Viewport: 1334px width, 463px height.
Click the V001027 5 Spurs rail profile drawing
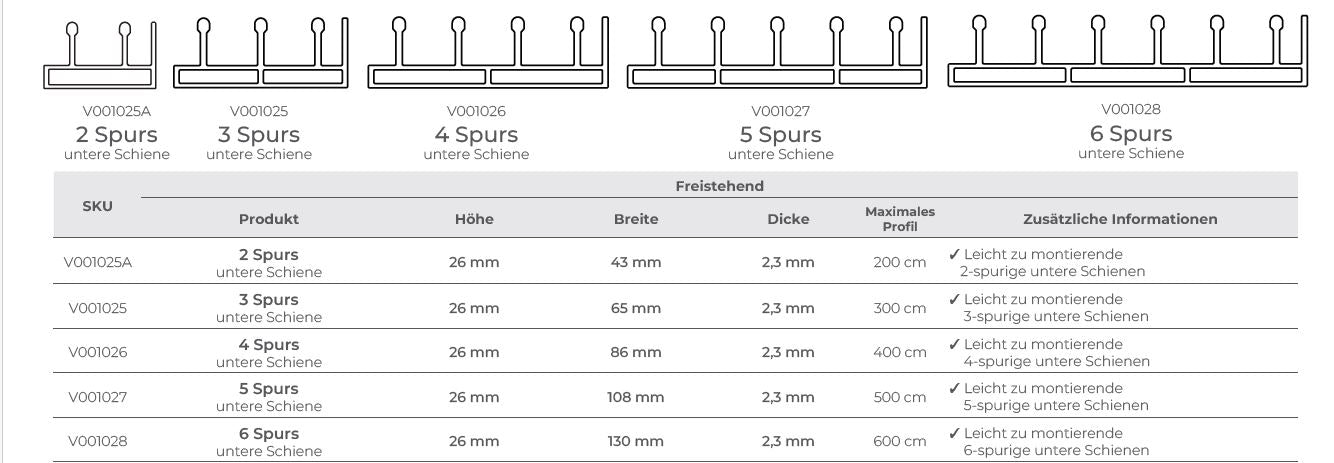(779, 52)
